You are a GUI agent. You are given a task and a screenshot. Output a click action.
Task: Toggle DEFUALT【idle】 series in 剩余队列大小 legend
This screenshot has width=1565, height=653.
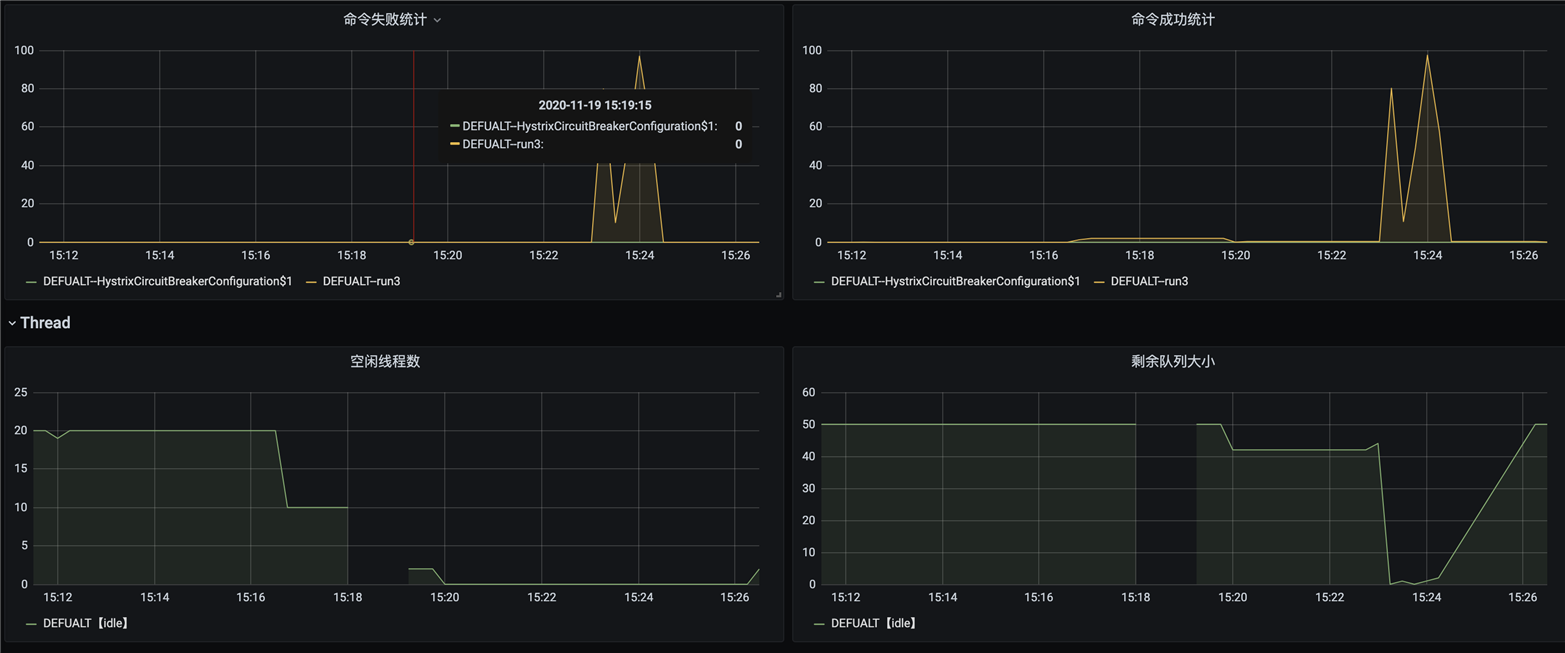[874, 623]
